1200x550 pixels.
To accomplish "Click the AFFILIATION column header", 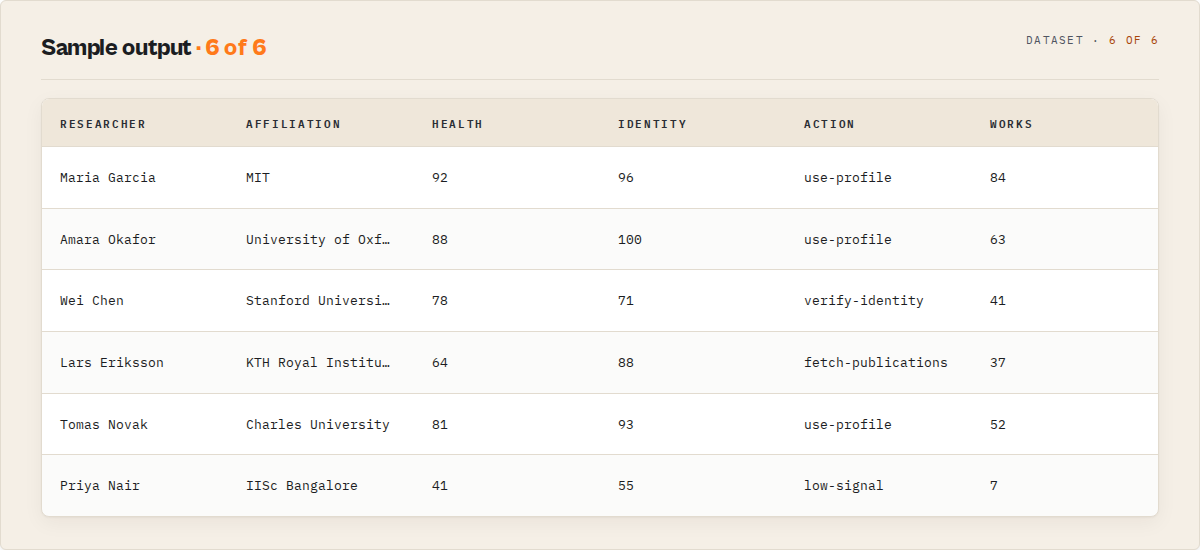I will 293,124.
